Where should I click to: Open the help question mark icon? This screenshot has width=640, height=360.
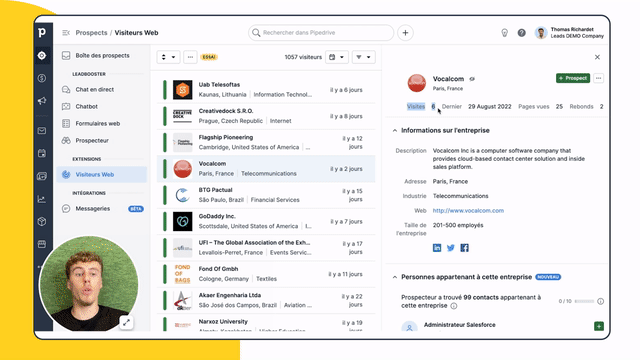522,33
